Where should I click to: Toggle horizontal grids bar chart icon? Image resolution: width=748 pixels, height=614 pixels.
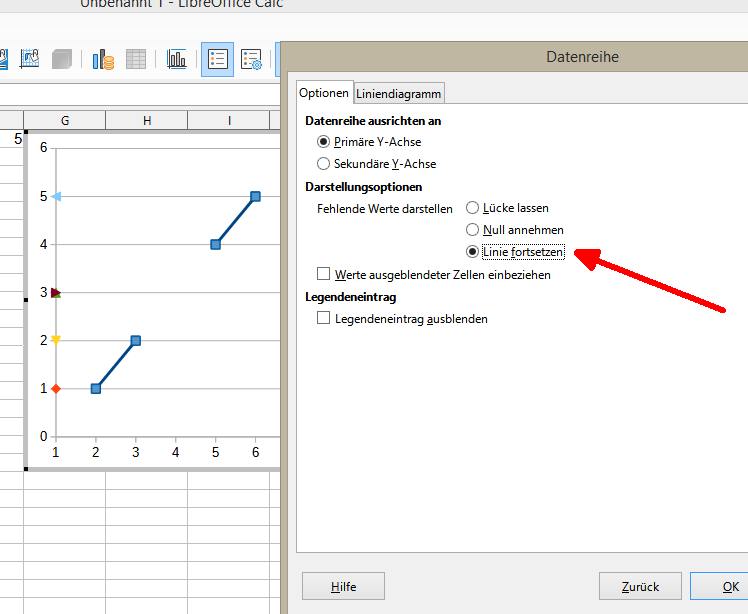(x=177, y=59)
